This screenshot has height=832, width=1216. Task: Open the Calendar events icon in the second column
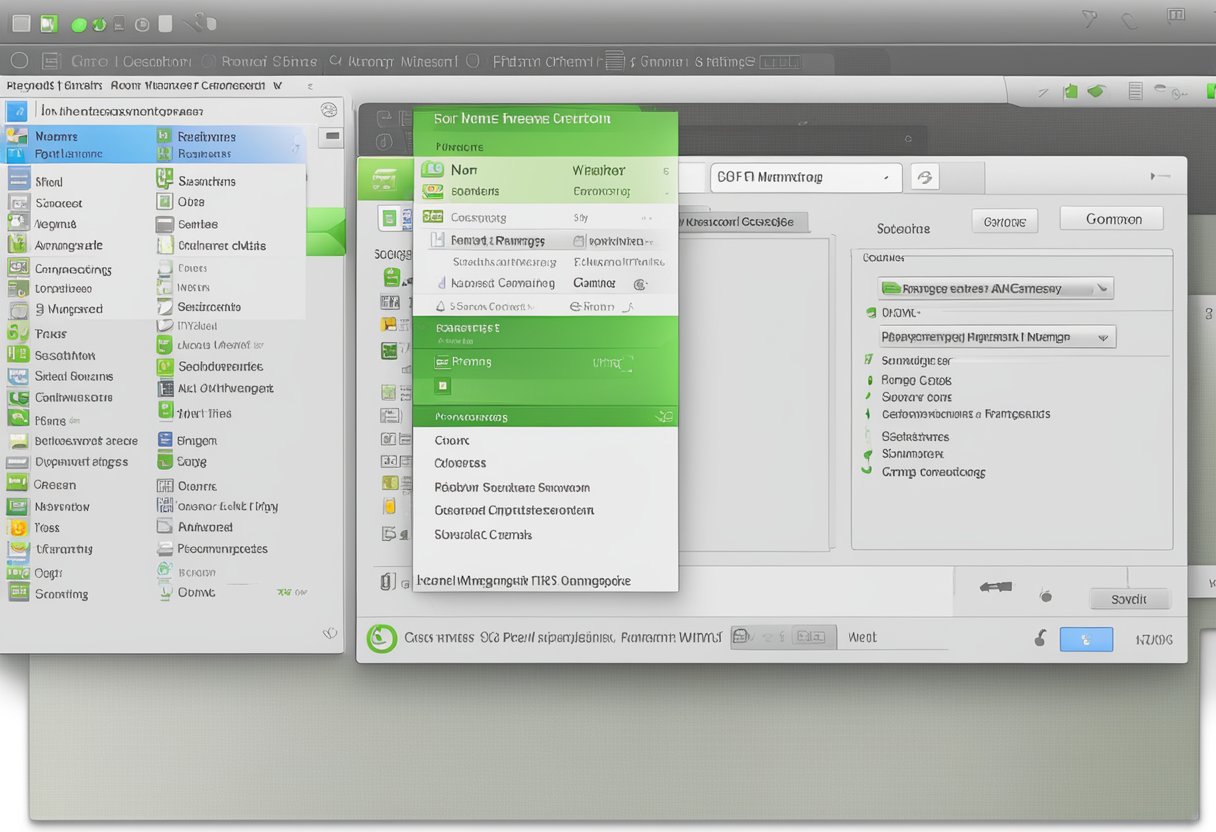(165, 245)
